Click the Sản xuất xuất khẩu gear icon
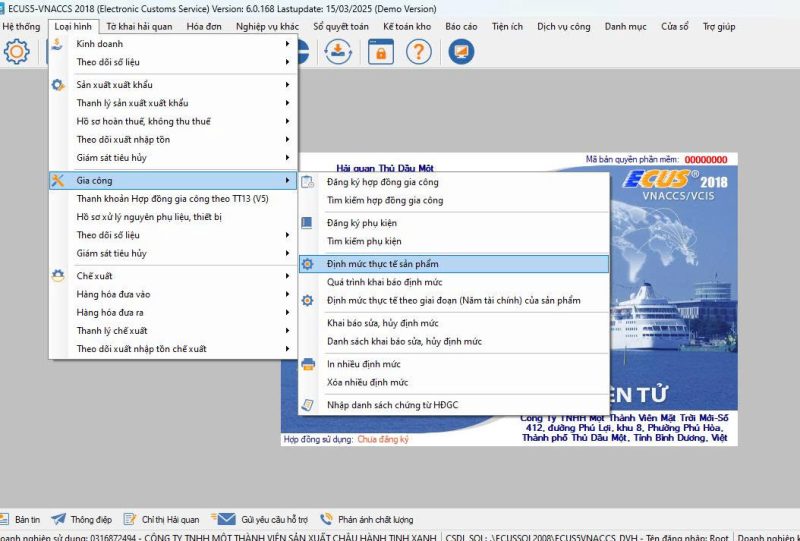The width and height of the screenshot is (800, 541). [x=58, y=85]
